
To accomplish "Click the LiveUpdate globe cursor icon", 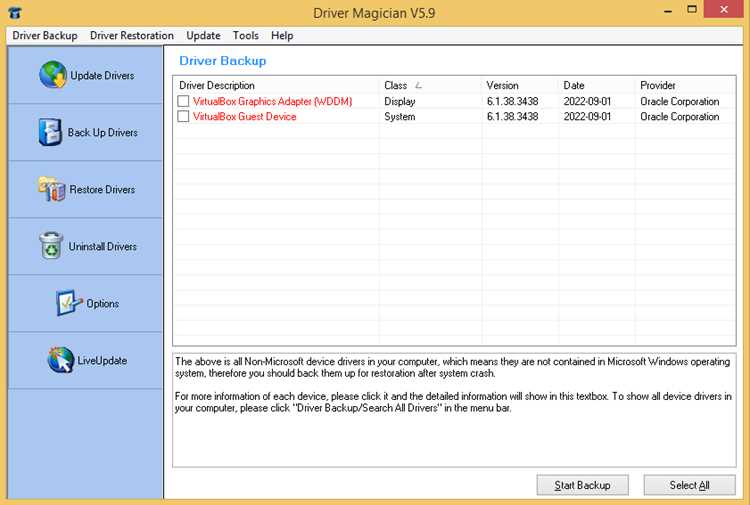I will [61, 360].
